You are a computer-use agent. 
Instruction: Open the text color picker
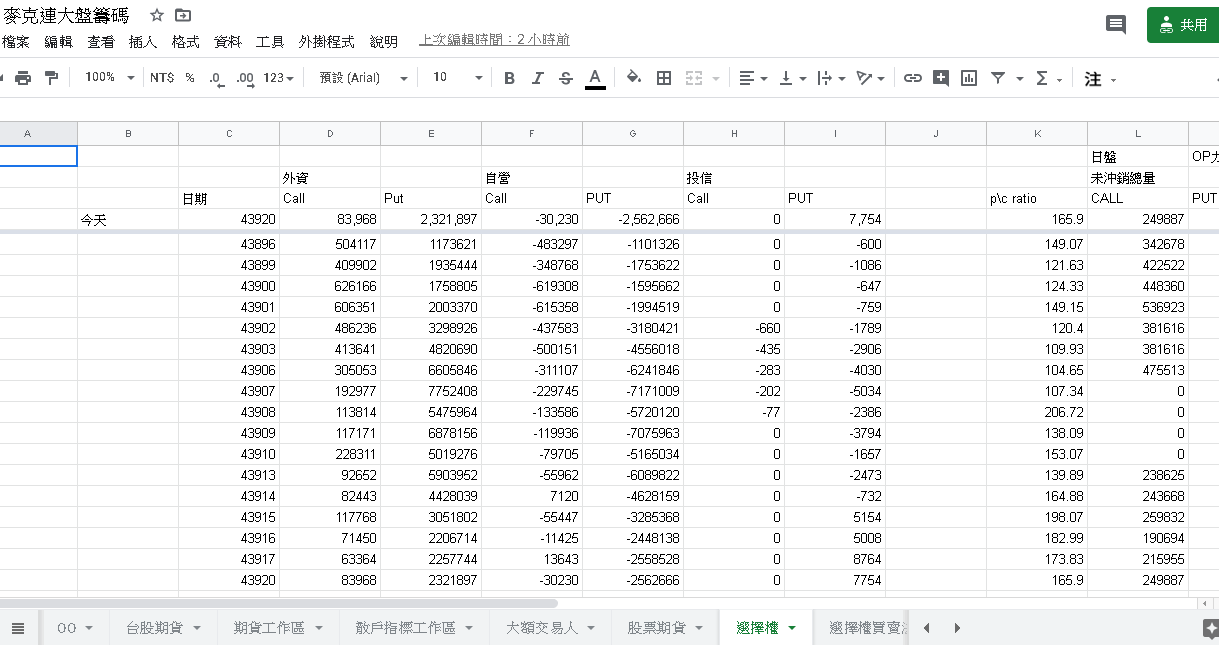[595, 78]
